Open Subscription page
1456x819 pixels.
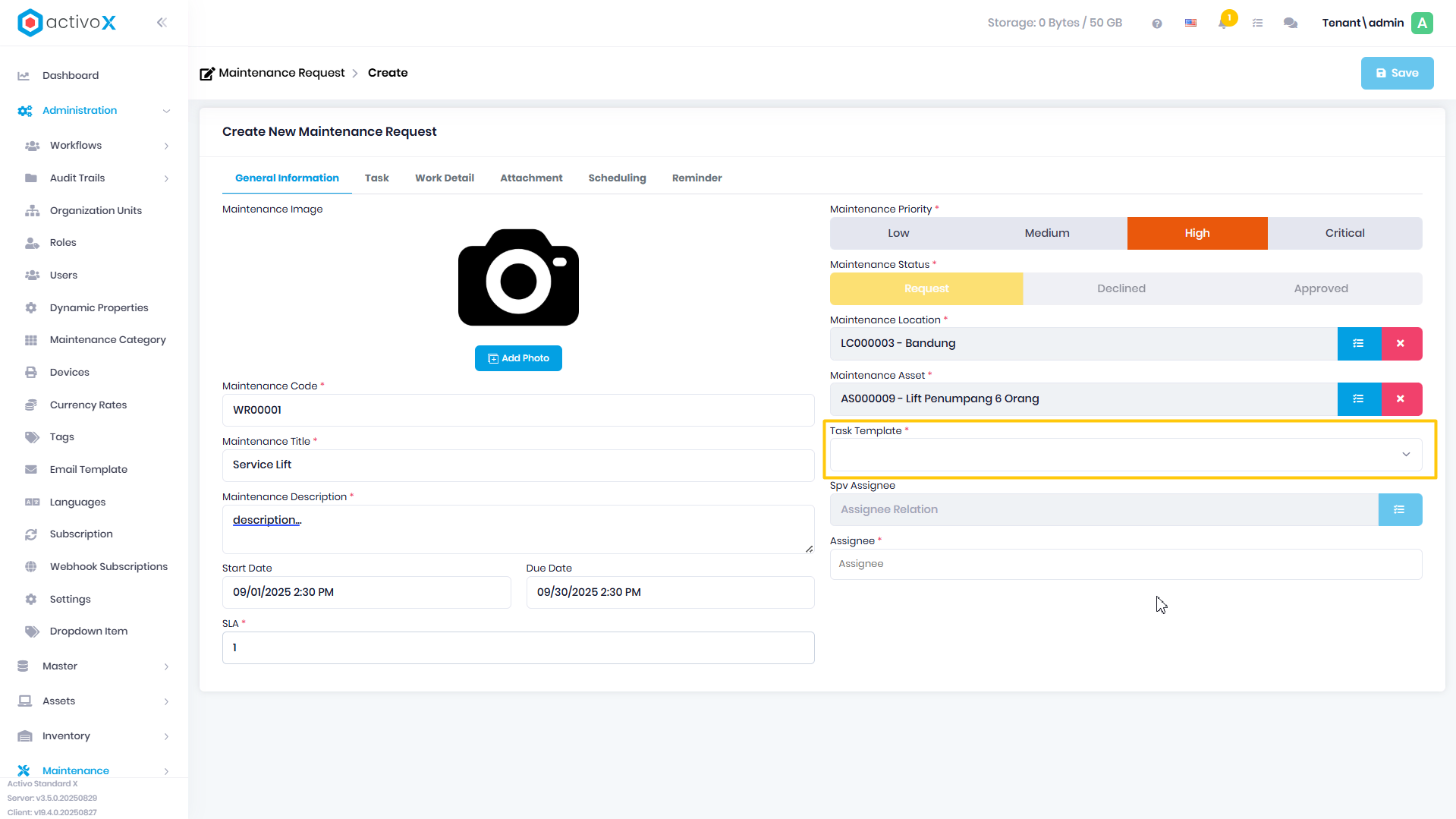(x=81, y=534)
